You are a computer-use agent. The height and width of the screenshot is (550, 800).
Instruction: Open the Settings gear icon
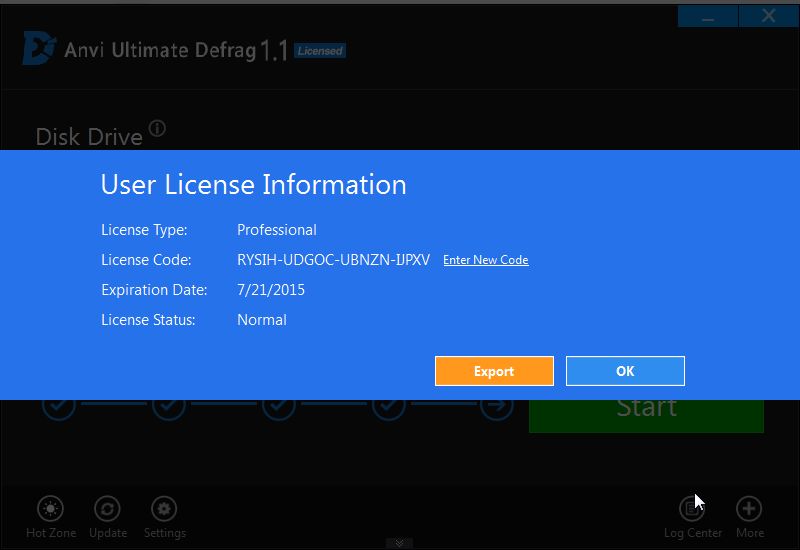[x=164, y=509]
